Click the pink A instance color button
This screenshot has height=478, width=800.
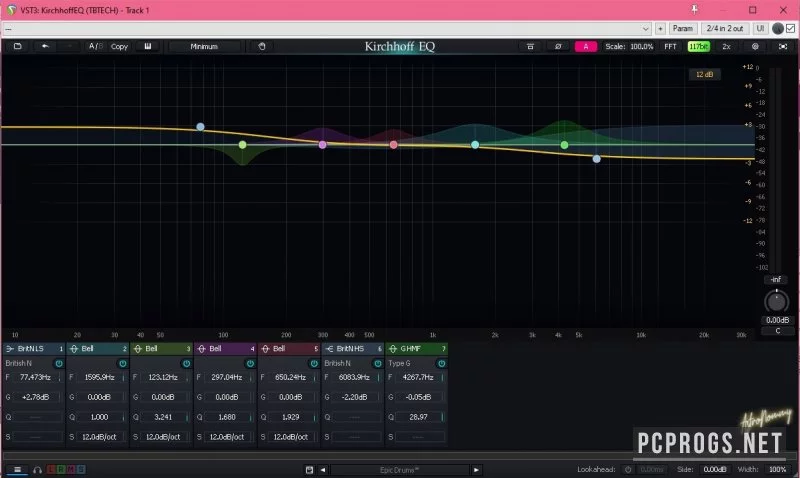(x=586, y=46)
